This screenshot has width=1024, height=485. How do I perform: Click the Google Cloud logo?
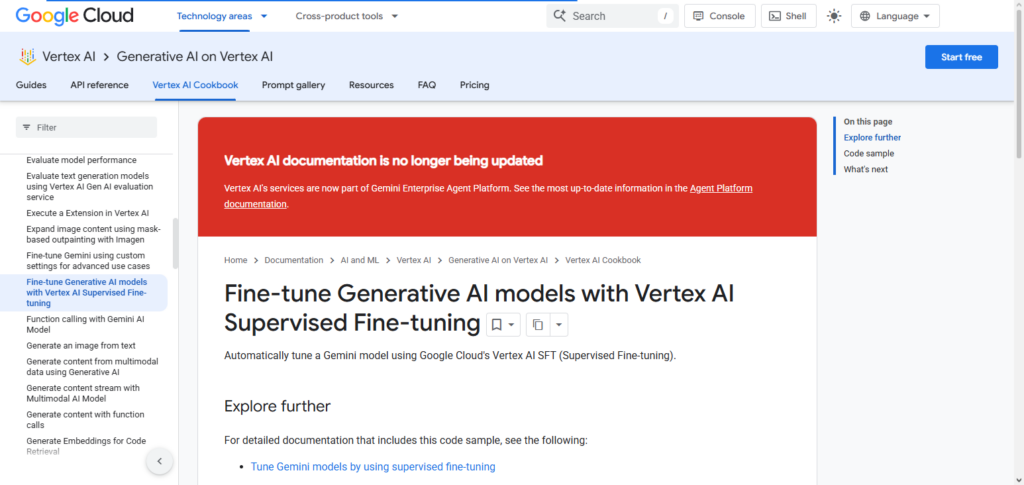(74, 16)
